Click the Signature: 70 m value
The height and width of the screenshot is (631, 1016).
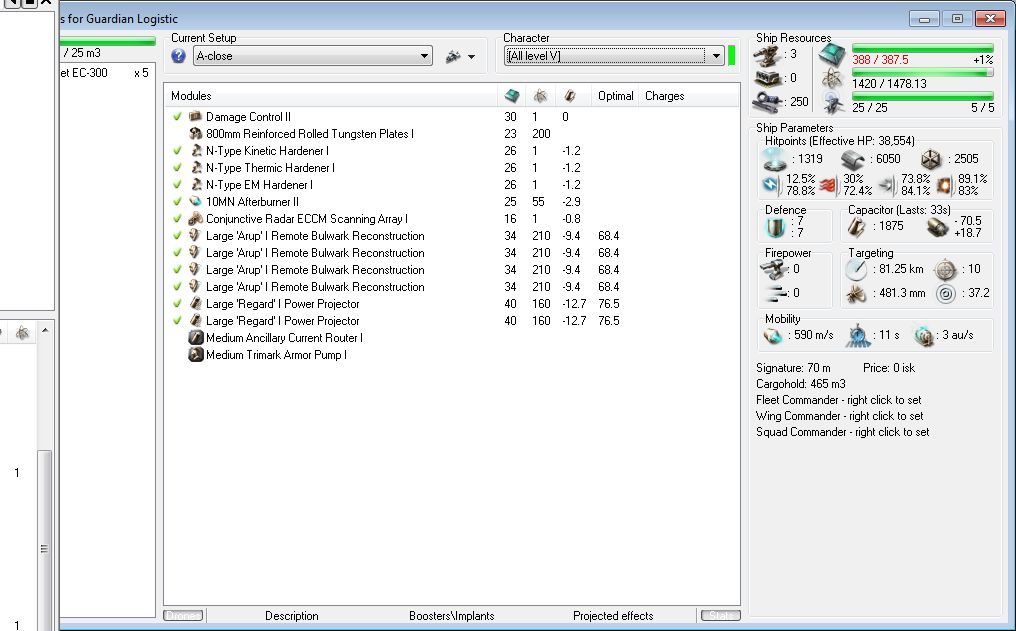[x=793, y=368]
